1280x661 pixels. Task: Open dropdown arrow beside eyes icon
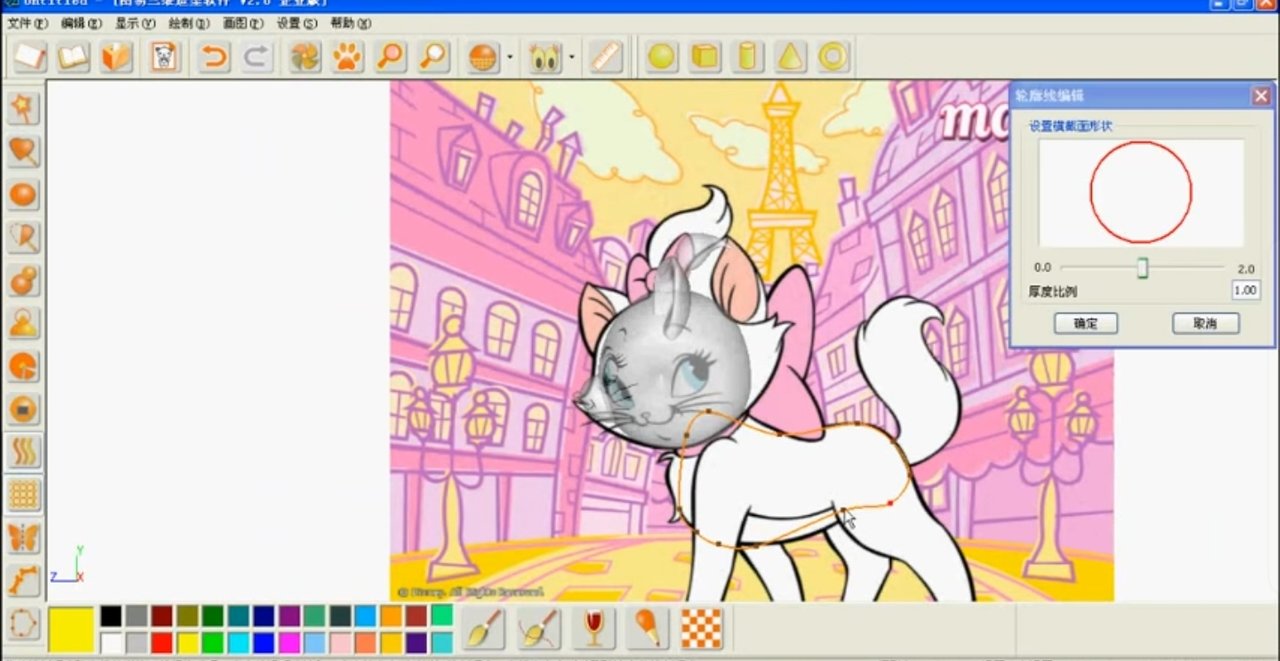(571, 57)
